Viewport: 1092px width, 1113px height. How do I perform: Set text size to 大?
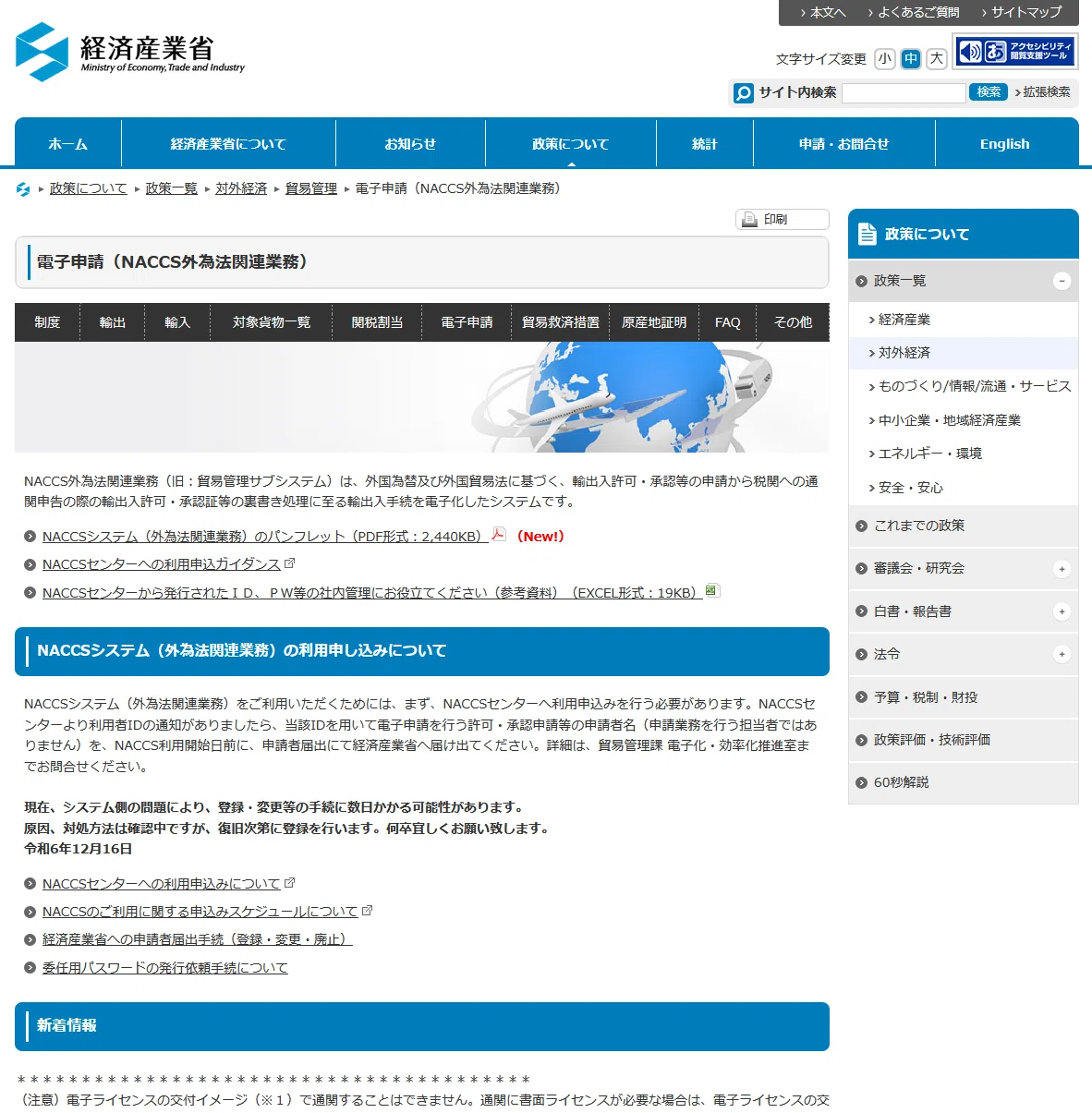937,59
